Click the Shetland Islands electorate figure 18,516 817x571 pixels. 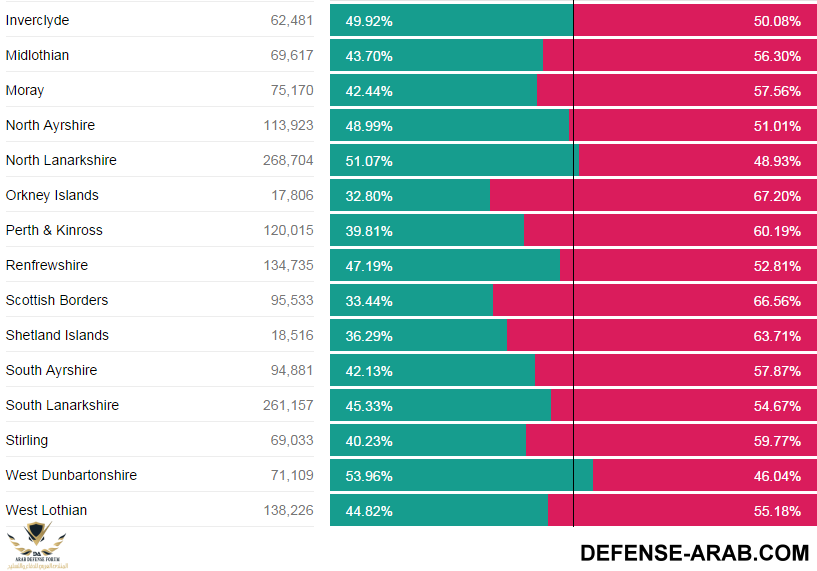coord(292,336)
